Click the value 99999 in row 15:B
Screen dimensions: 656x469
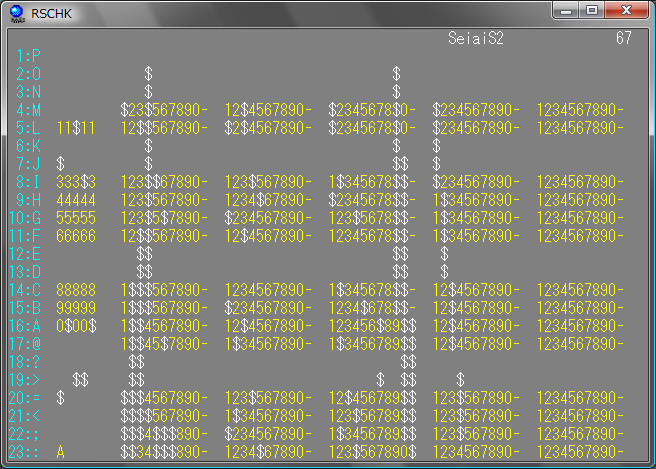tap(76, 308)
